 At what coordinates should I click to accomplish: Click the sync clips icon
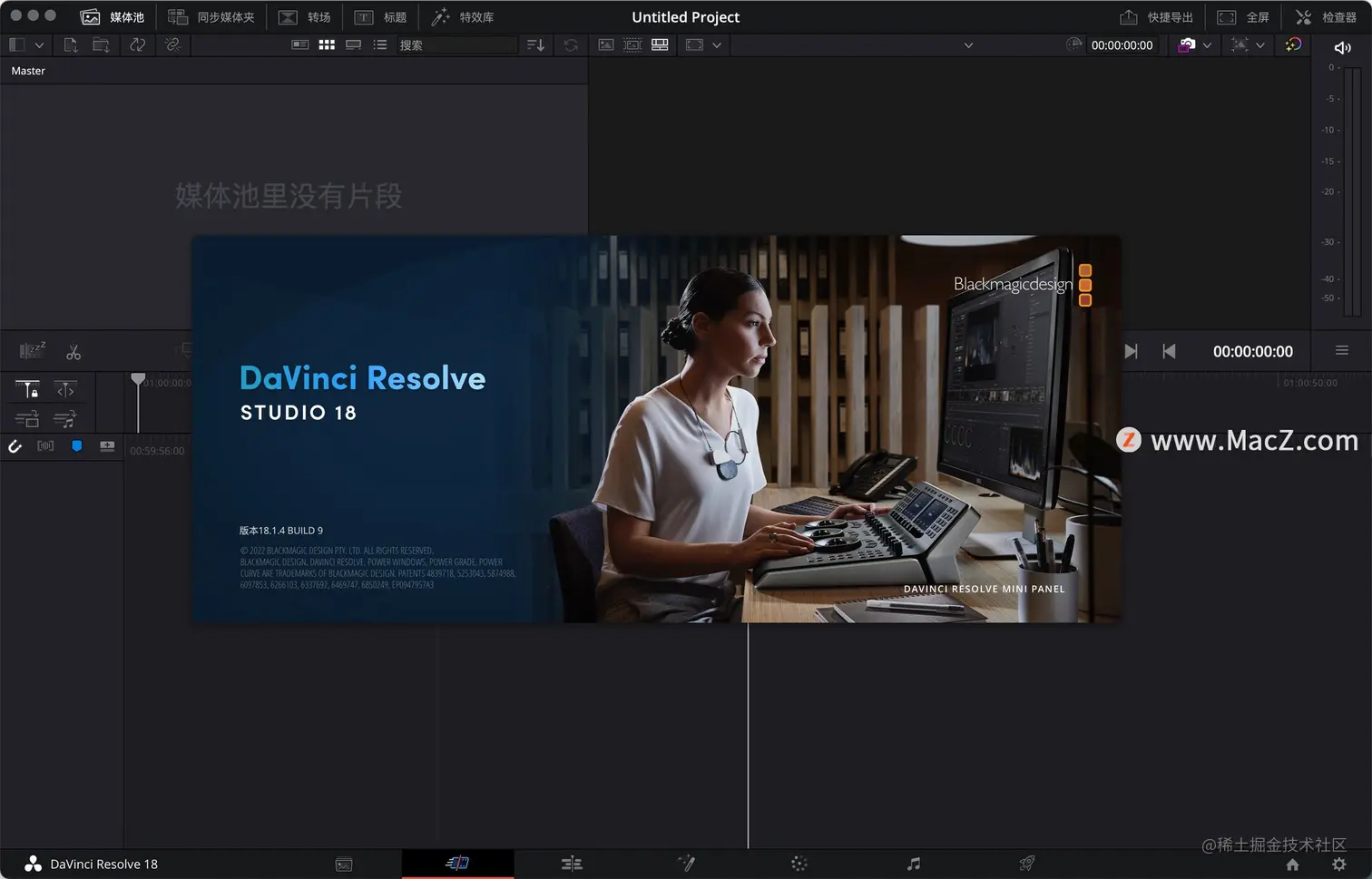coord(138,44)
